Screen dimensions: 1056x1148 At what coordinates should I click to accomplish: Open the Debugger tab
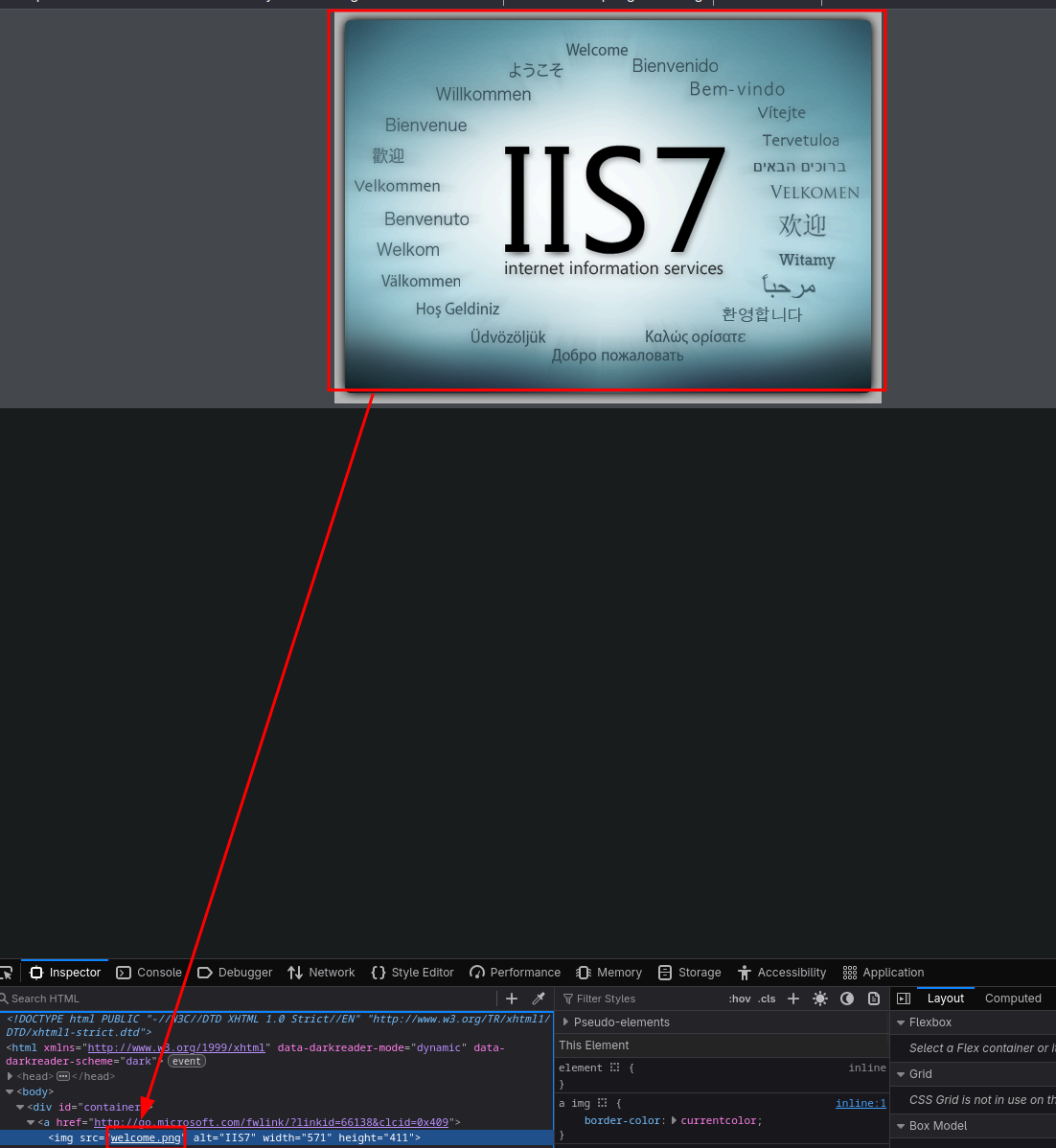coord(235,973)
